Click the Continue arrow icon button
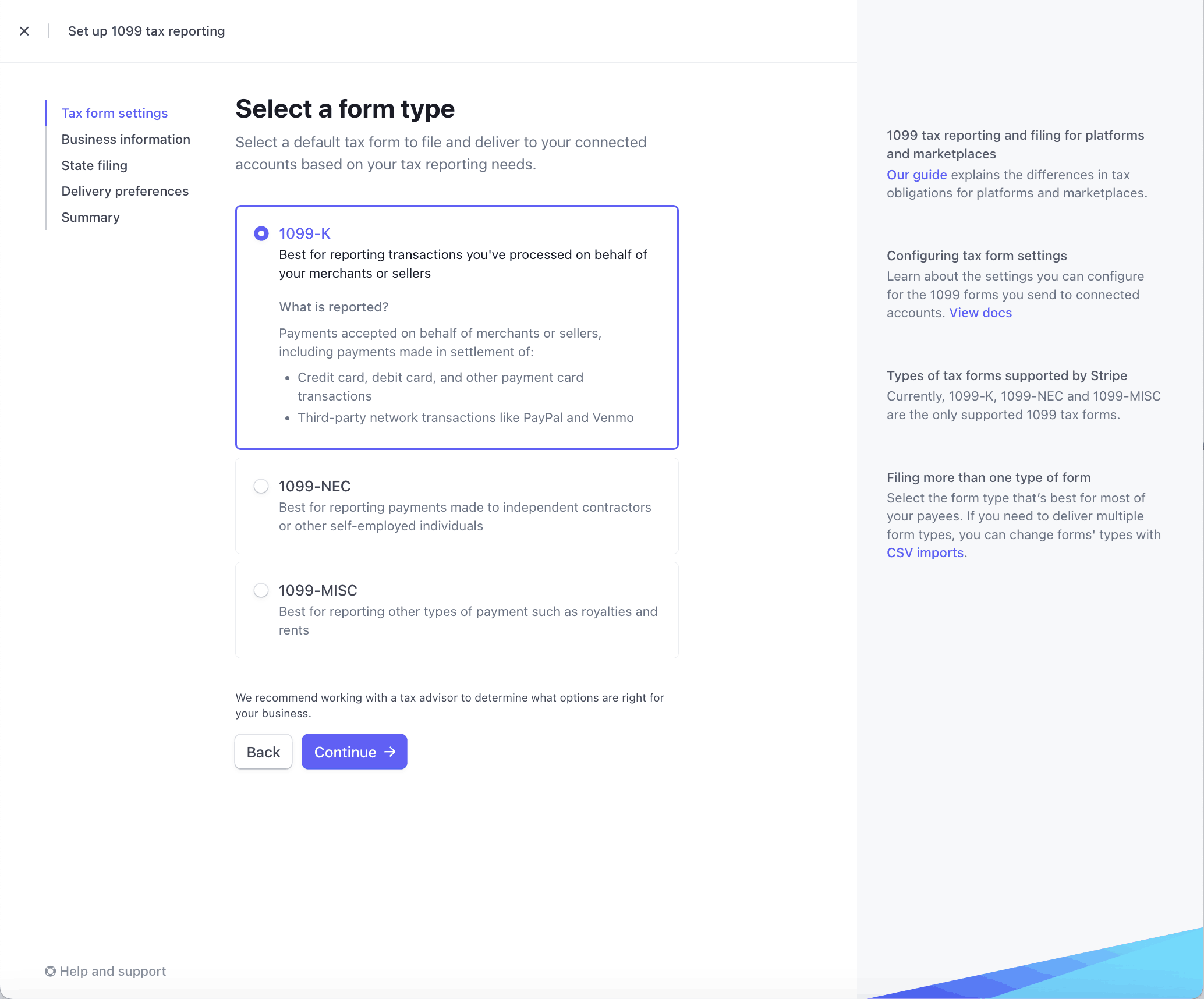1204x999 pixels. [x=391, y=751]
